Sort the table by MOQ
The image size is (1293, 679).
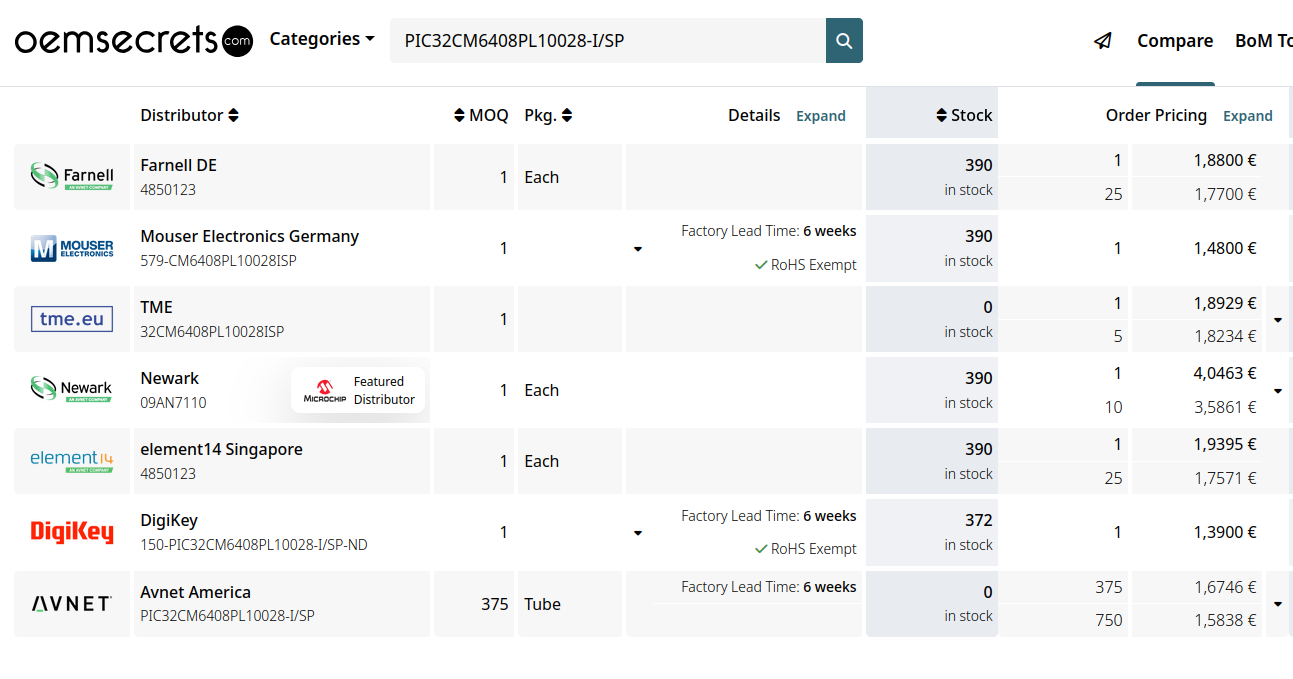point(481,115)
